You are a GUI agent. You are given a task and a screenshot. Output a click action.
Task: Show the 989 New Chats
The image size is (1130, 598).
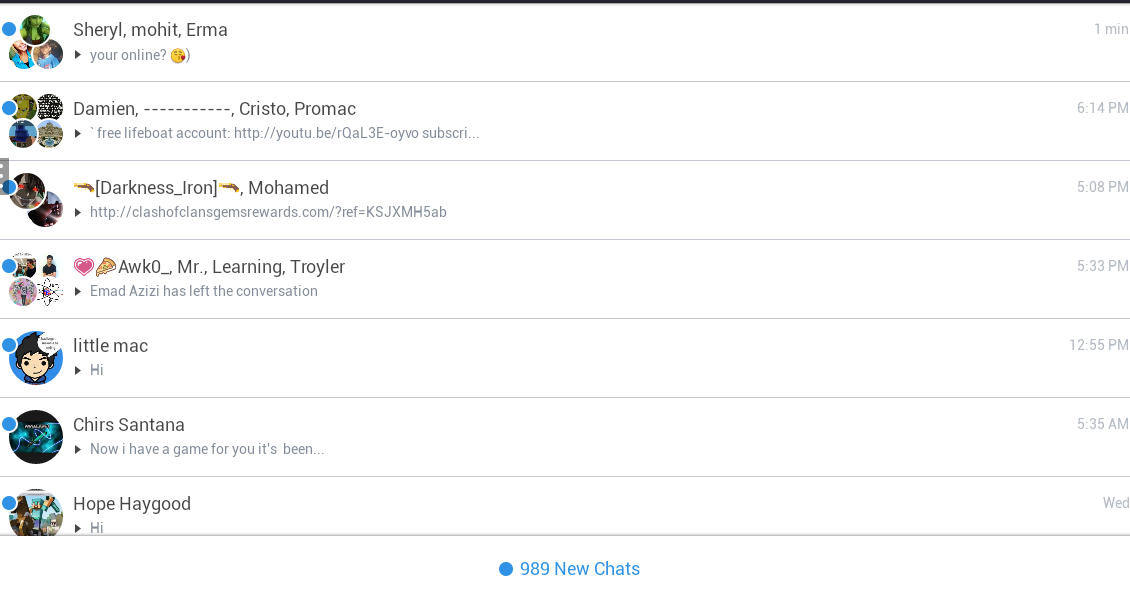[x=570, y=569]
